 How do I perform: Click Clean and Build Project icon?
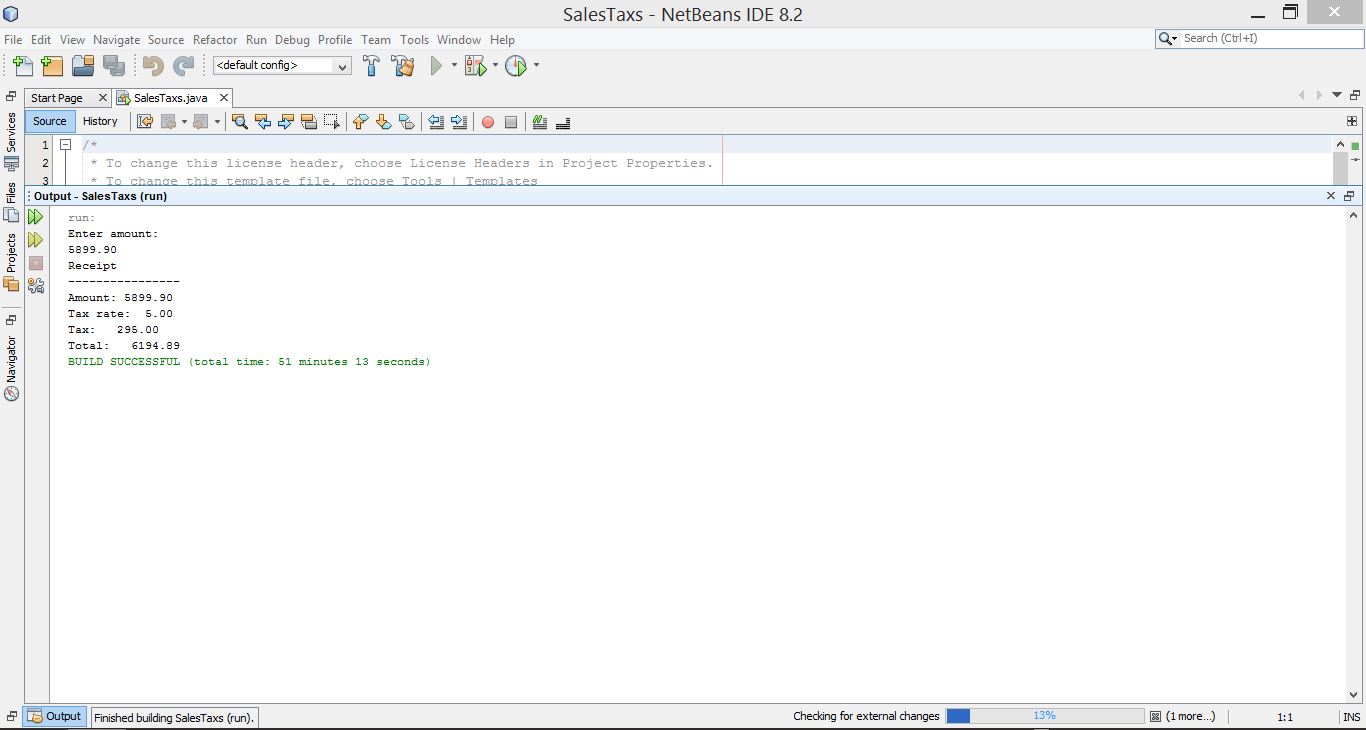click(403, 66)
